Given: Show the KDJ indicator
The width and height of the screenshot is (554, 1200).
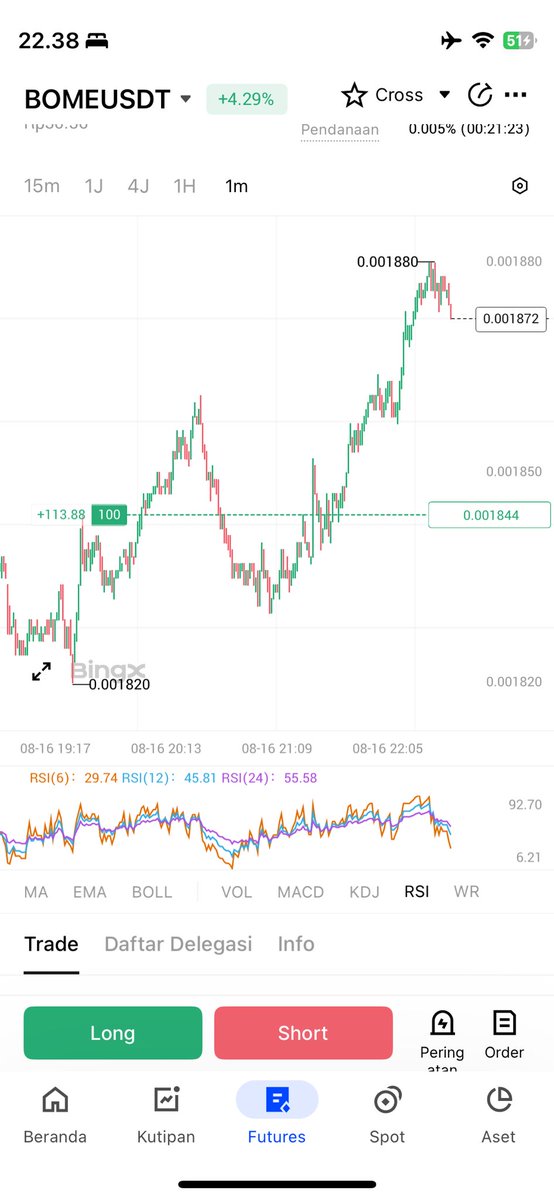Looking at the screenshot, I should [364, 892].
